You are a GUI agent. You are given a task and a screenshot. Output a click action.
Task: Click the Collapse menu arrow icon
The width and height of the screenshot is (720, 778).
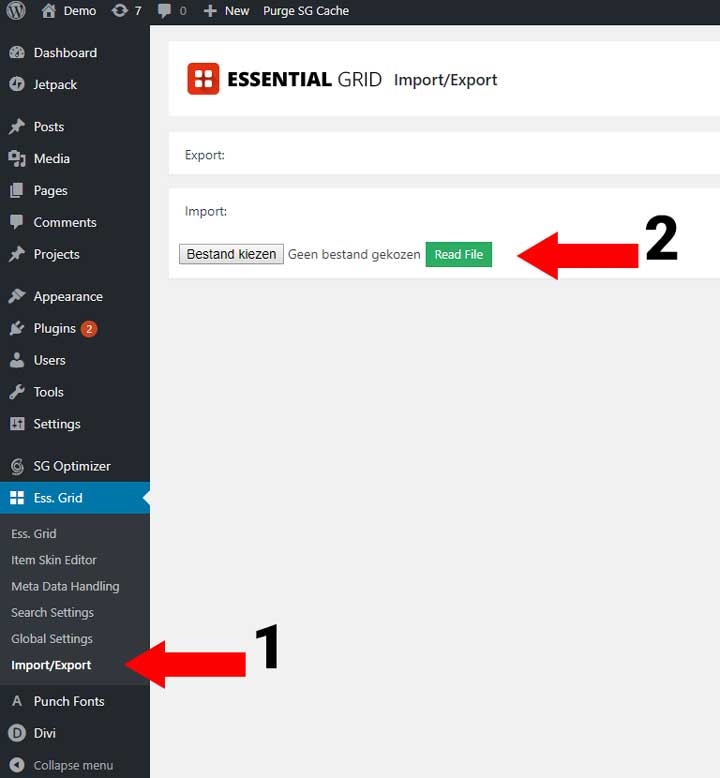17,765
